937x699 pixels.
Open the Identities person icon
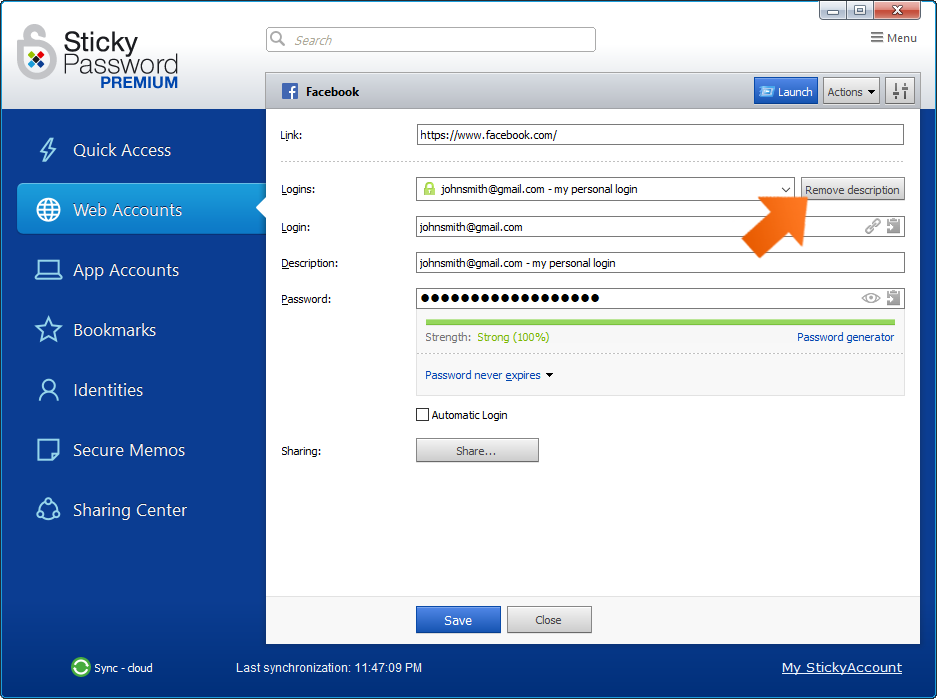pos(48,390)
